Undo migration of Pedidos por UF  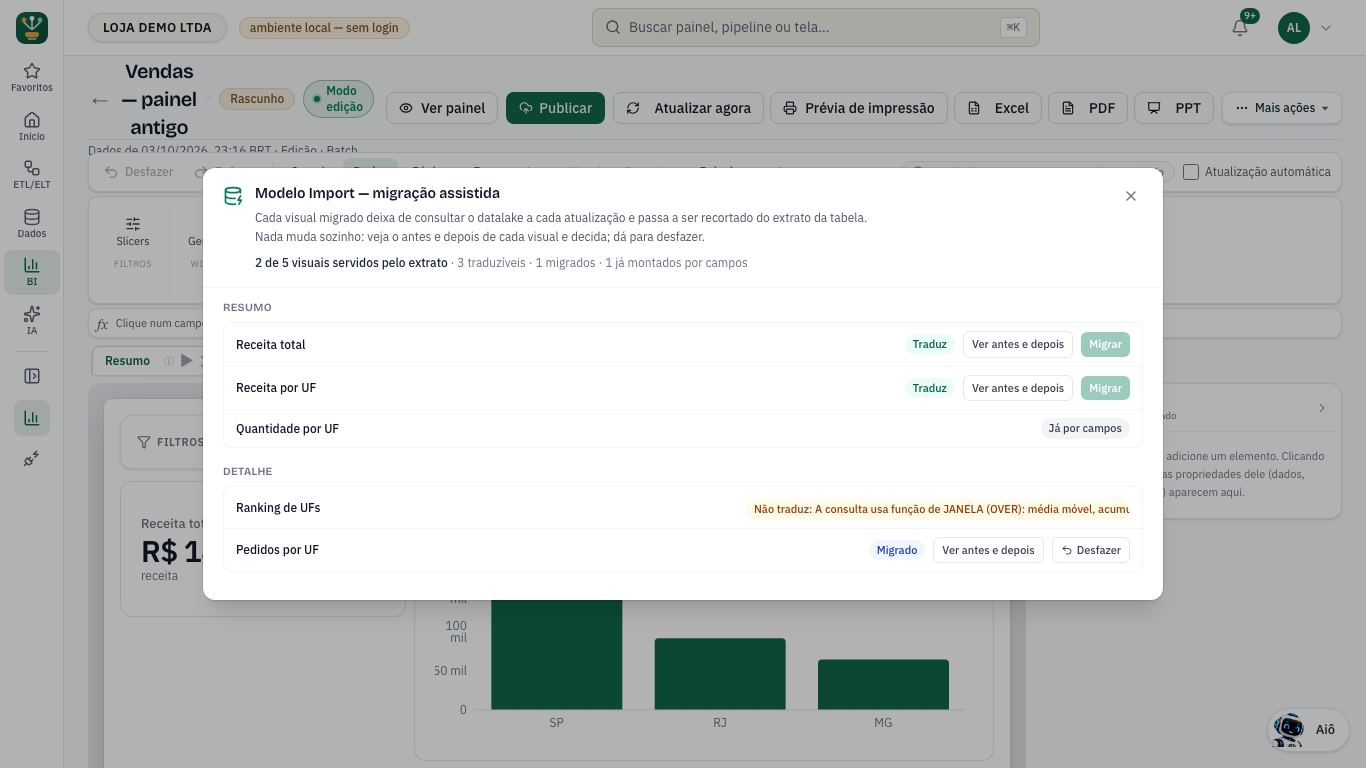[1091, 550]
